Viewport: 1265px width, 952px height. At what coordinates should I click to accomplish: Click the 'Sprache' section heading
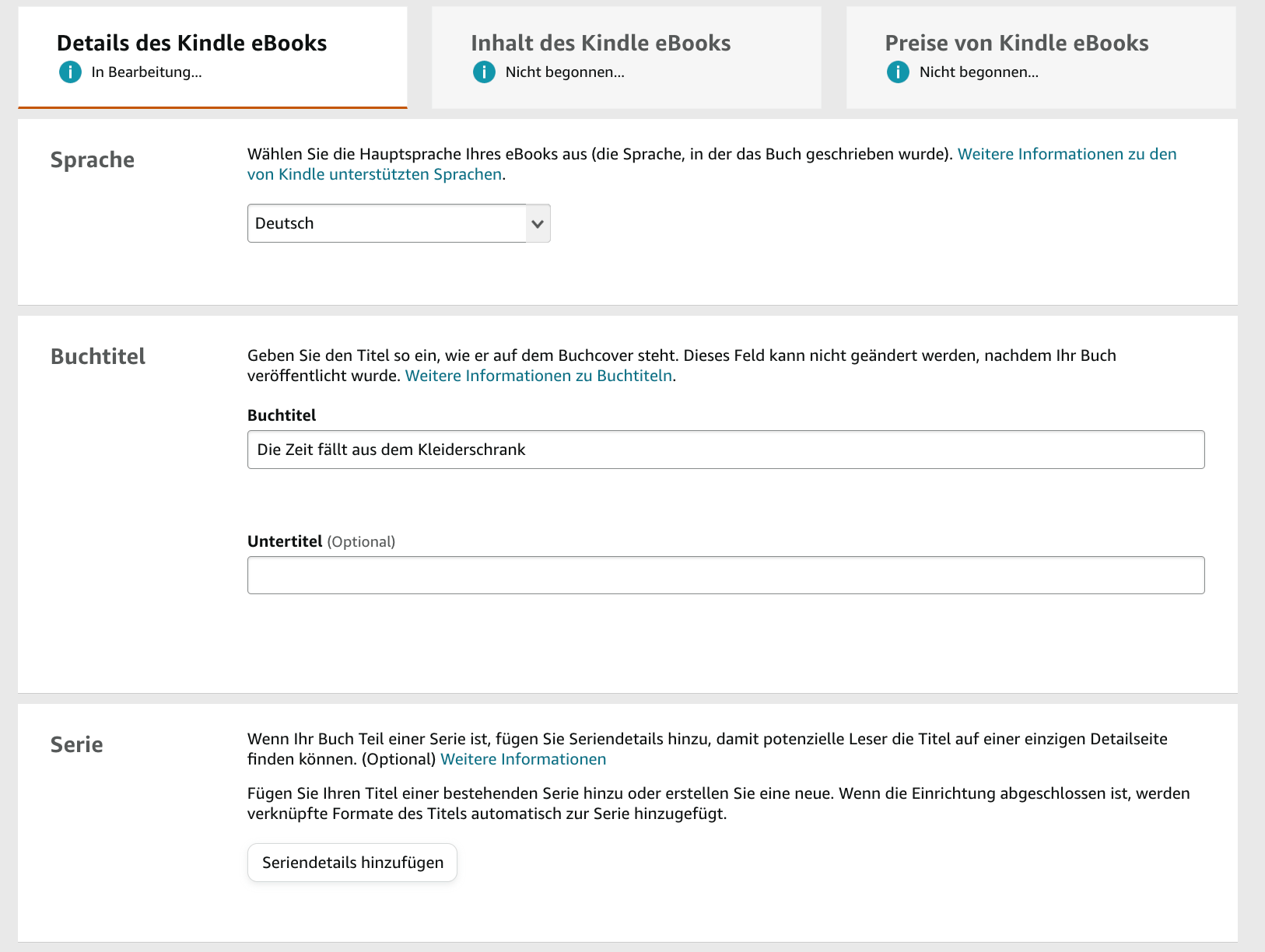[x=93, y=160]
